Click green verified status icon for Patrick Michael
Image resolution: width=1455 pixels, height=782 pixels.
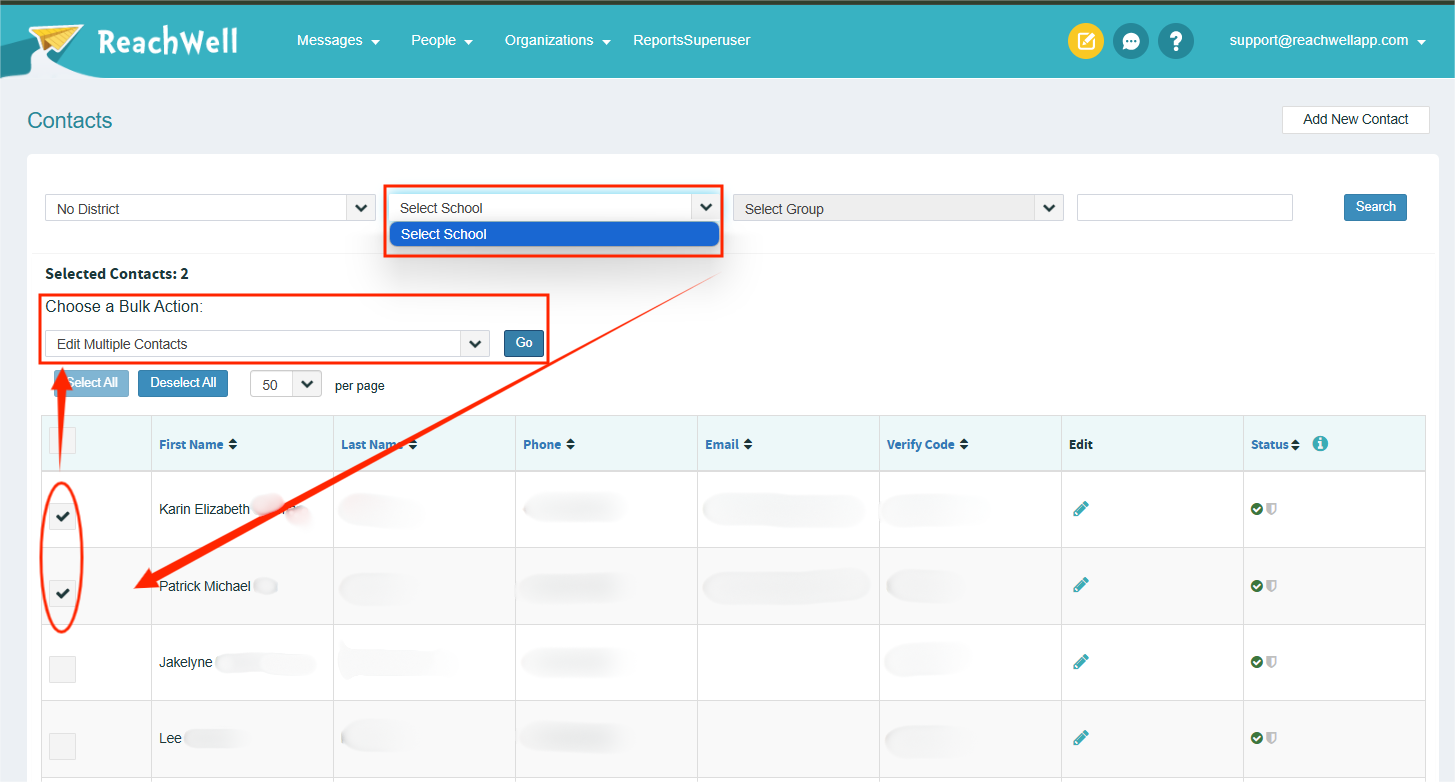1257,586
